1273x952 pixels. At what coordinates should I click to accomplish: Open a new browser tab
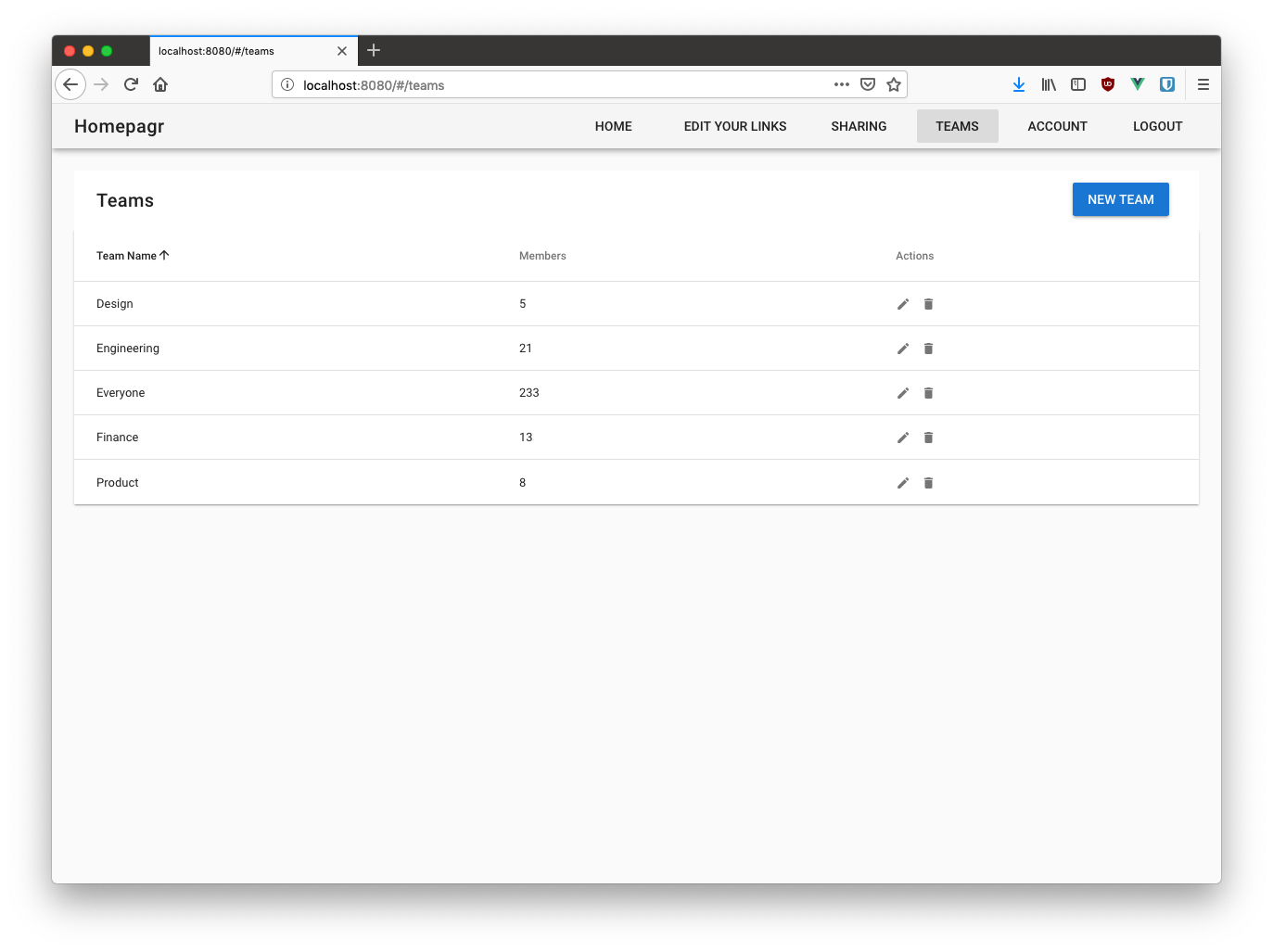pos(374,50)
